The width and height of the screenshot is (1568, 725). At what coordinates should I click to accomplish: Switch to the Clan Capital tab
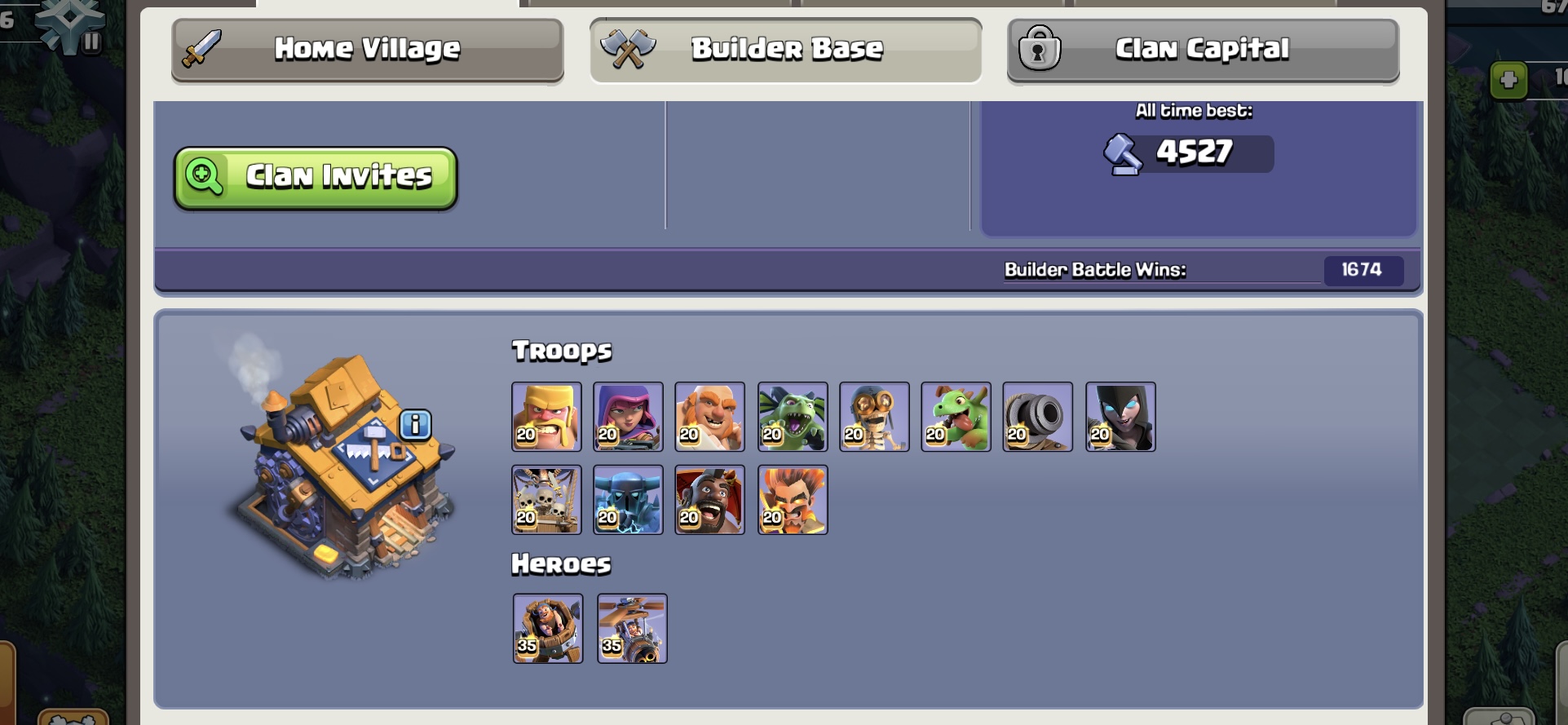pyautogui.click(x=1203, y=50)
